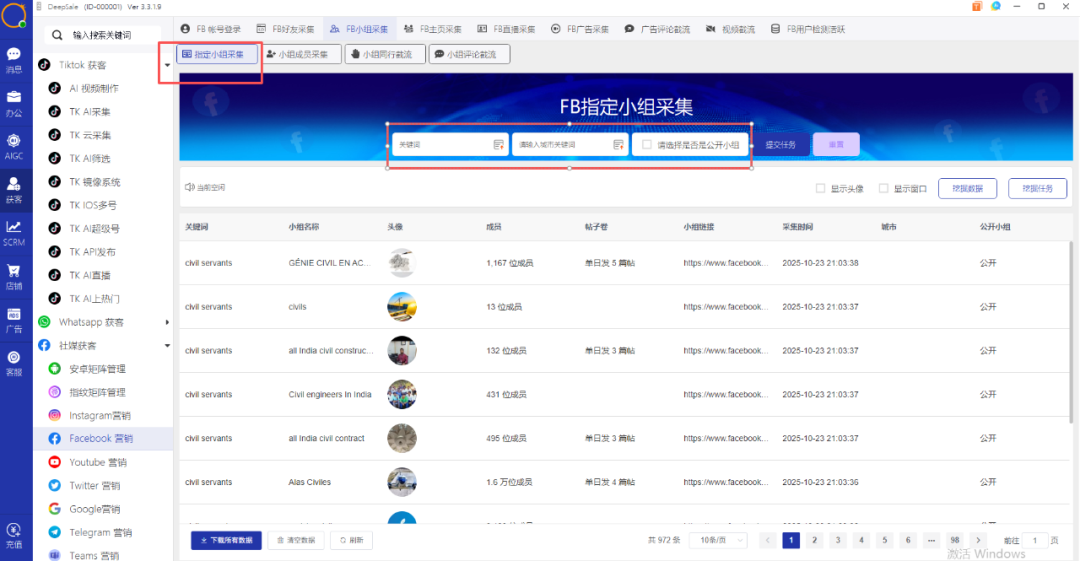Click the 挖掘数据 button
The image size is (1080, 561).
pyautogui.click(x=967, y=188)
